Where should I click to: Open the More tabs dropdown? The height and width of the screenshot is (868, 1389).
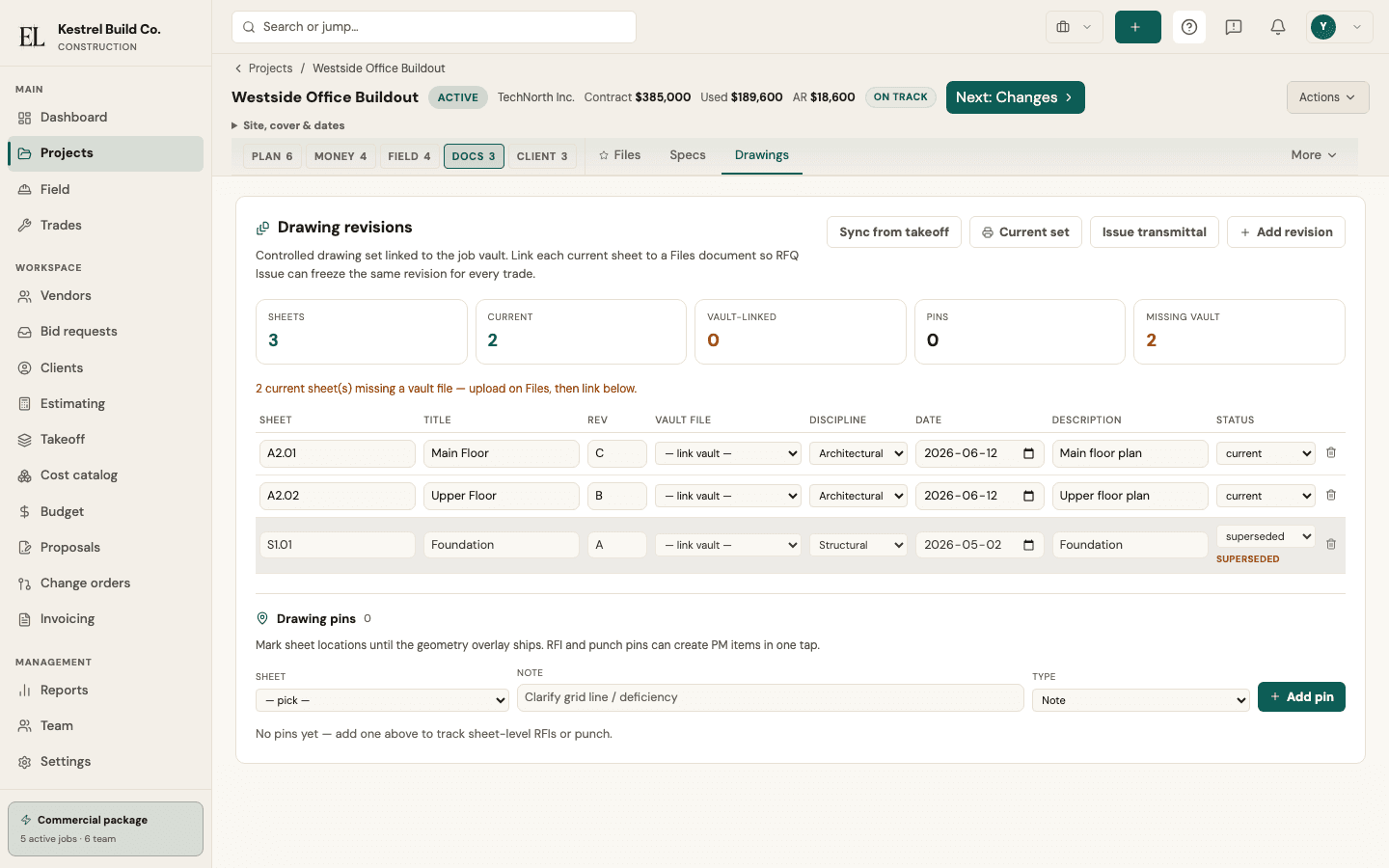click(x=1314, y=155)
